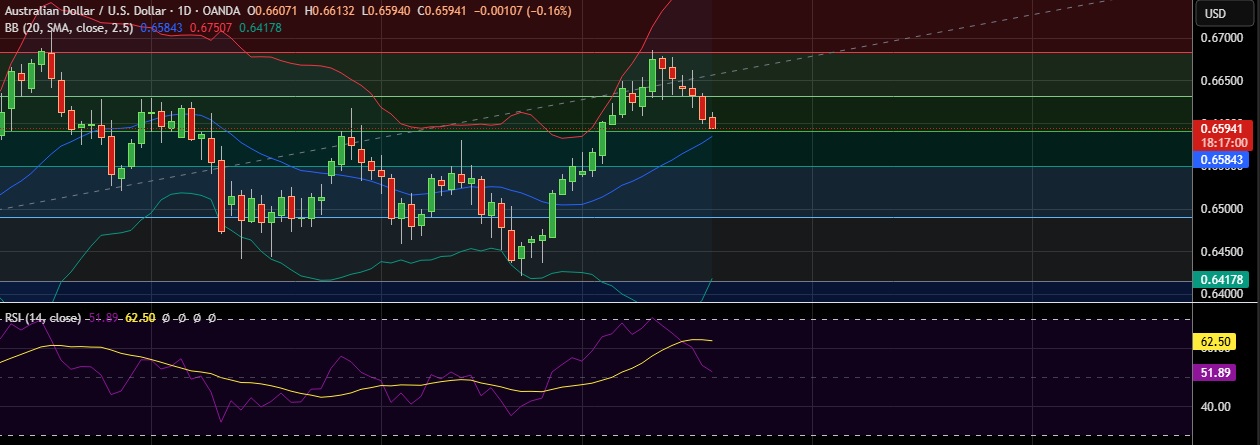Click the 0.64500 price scale label

point(1222,251)
